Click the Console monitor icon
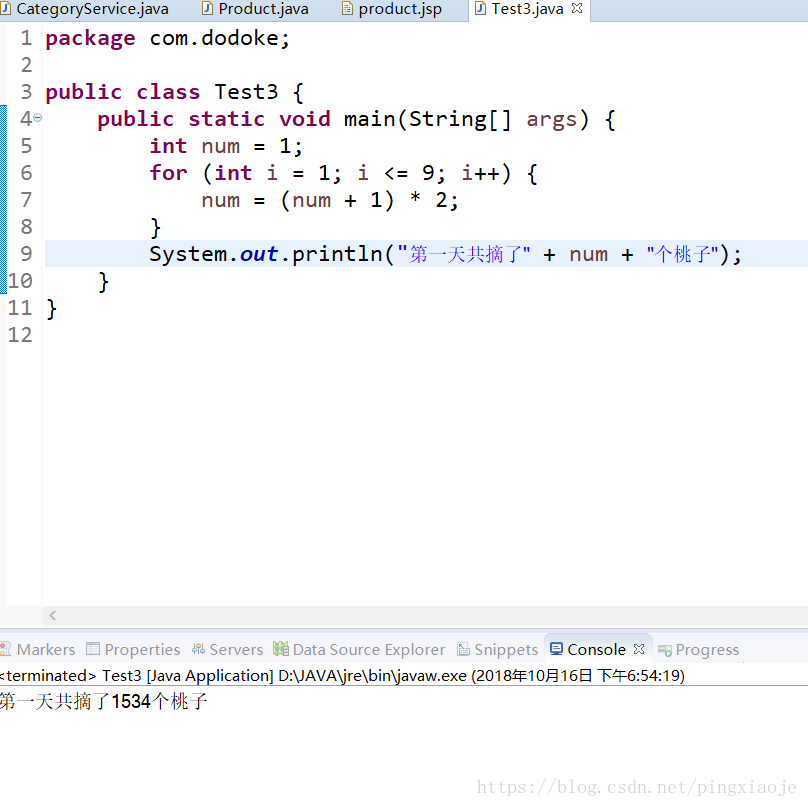This screenshot has height=807, width=808. click(556, 648)
